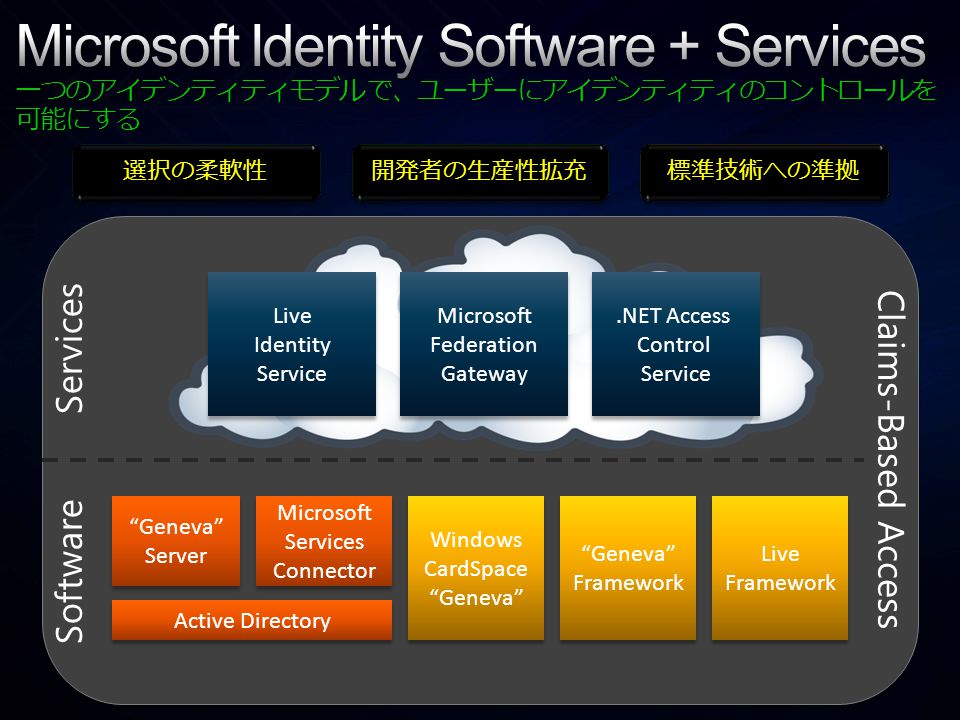Click the vertical Software label
The image size is (960, 720).
[69, 571]
